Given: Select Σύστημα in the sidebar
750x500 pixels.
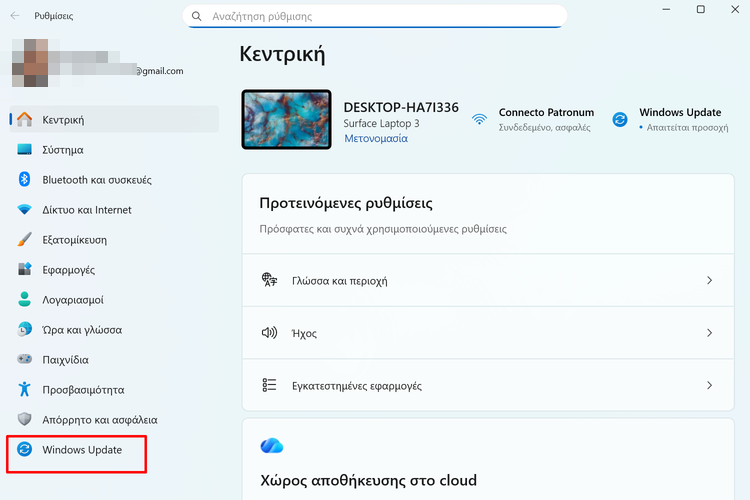Looking at the screenshot, I should [x=62, y=150].
